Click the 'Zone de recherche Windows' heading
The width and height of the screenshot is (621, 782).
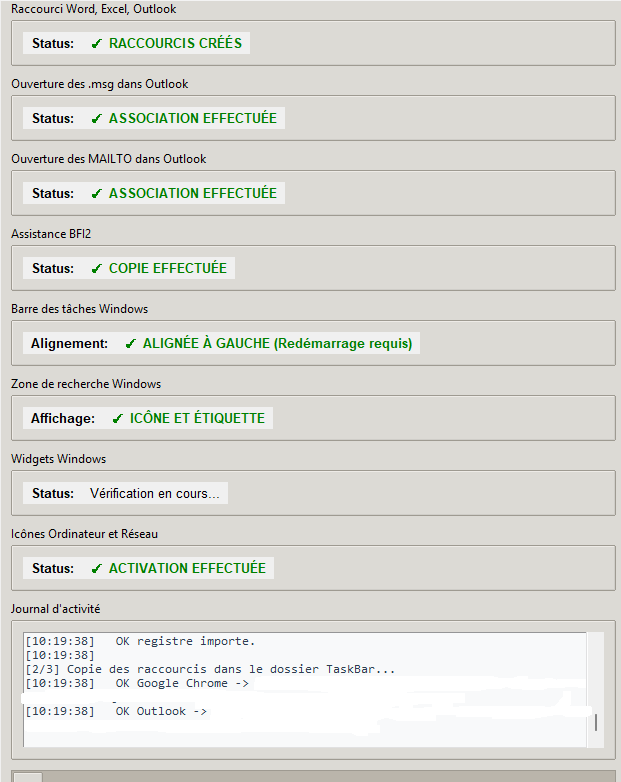click(86, 384)
